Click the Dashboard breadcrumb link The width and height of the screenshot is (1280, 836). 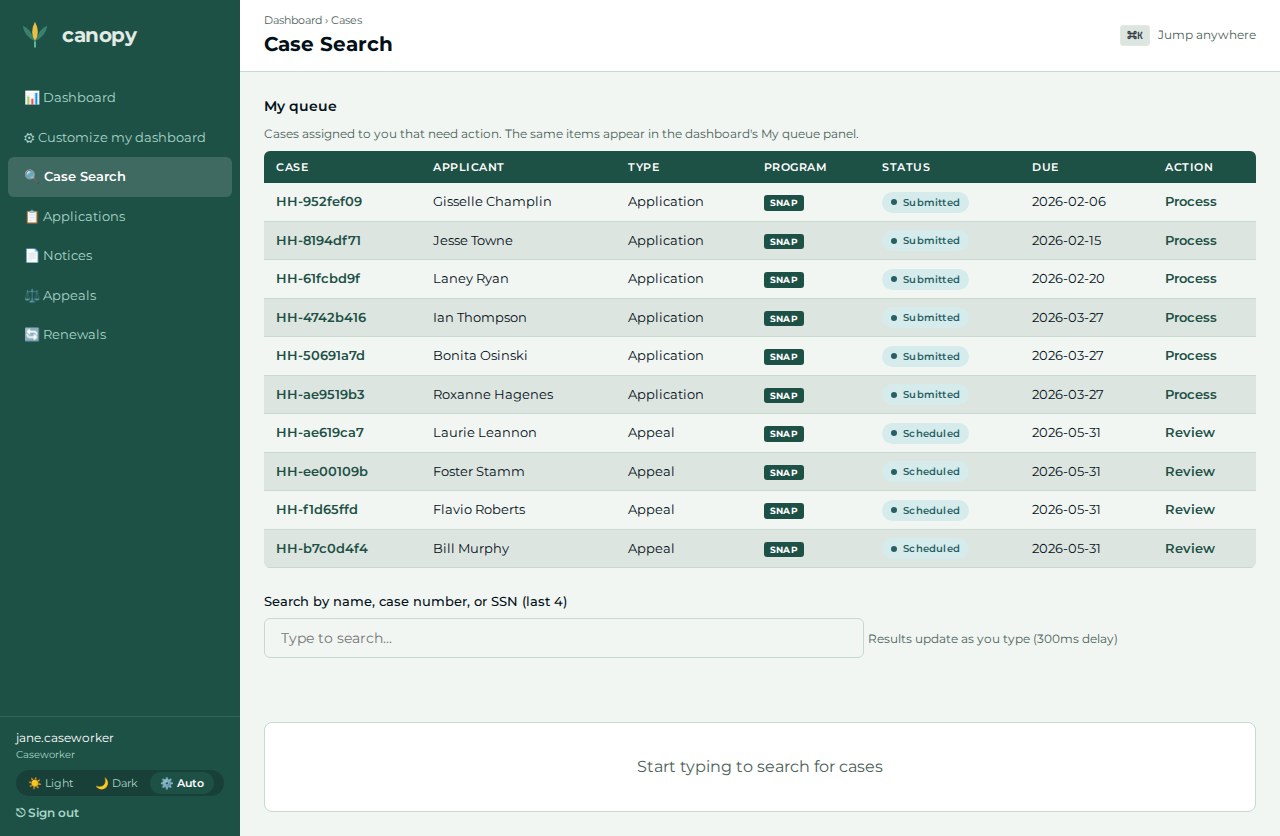293,20
